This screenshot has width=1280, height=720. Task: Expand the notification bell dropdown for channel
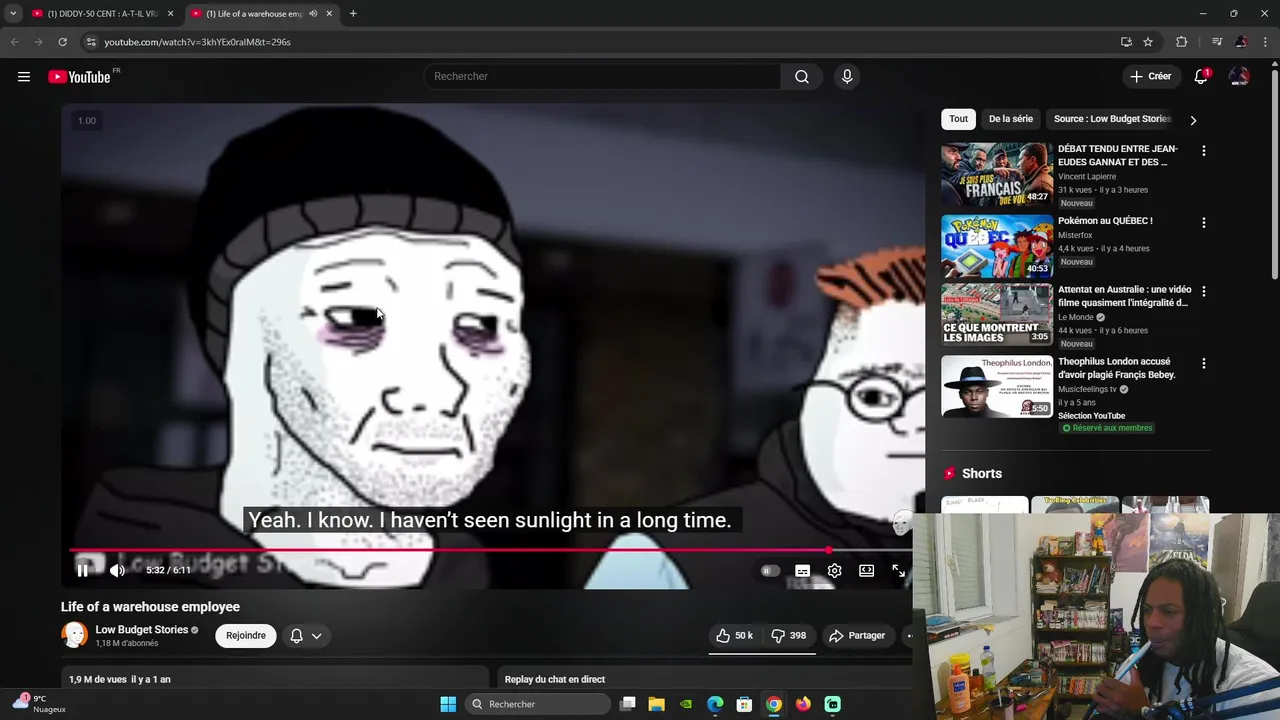(x=306, y=636)
